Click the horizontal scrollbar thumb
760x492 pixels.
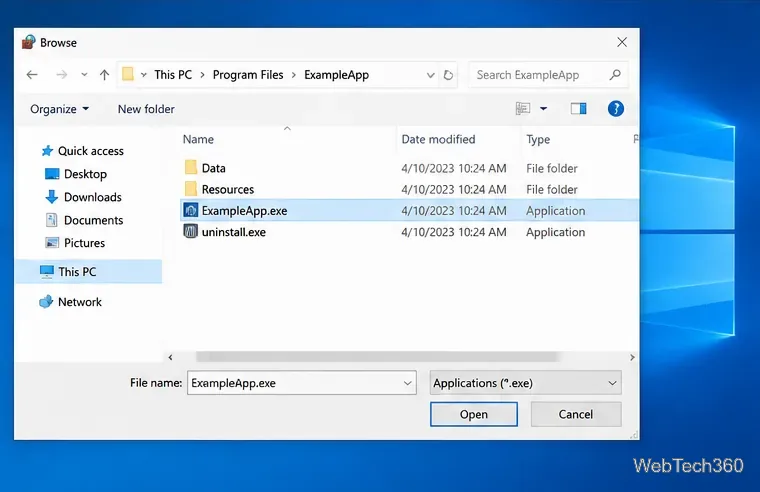click(x=377, y=357)
